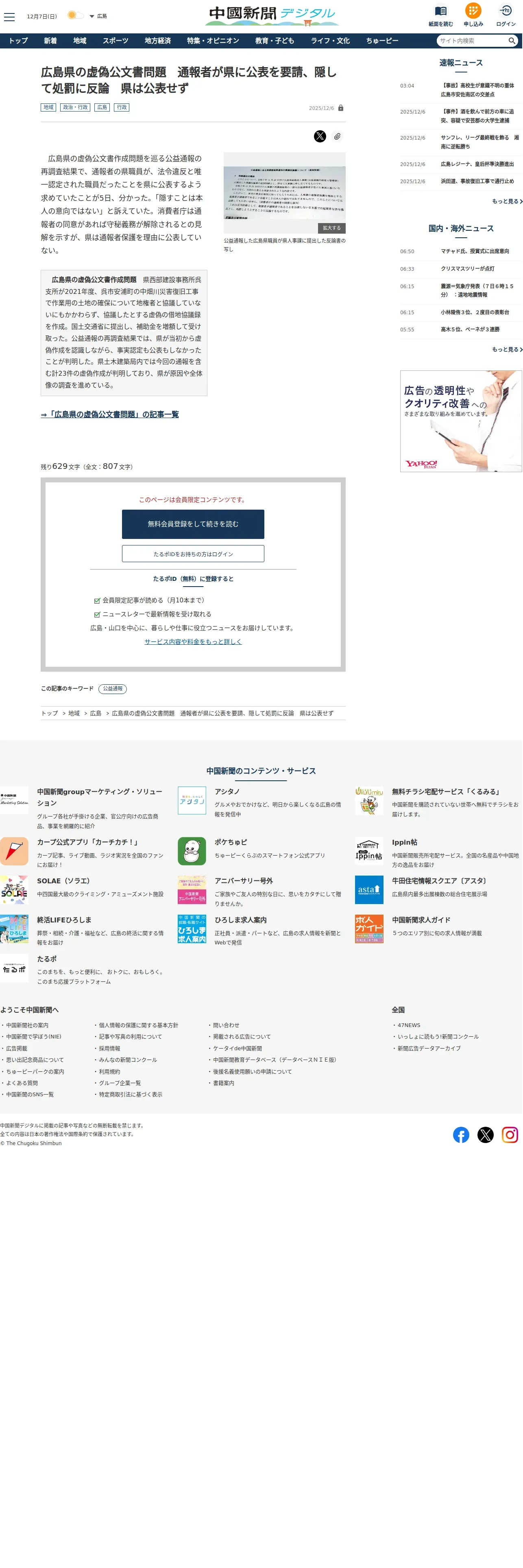The image size is (523, 1568).
Task: Focus the サイト内検索 search field
Action: [471, 41]
